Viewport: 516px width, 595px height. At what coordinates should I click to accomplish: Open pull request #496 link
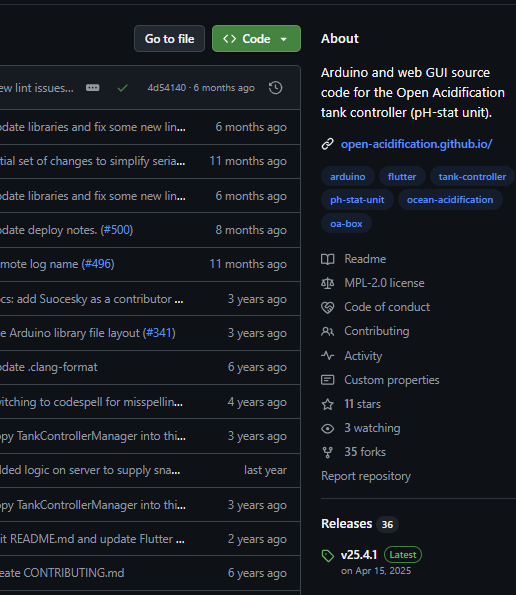coord(98,264)
